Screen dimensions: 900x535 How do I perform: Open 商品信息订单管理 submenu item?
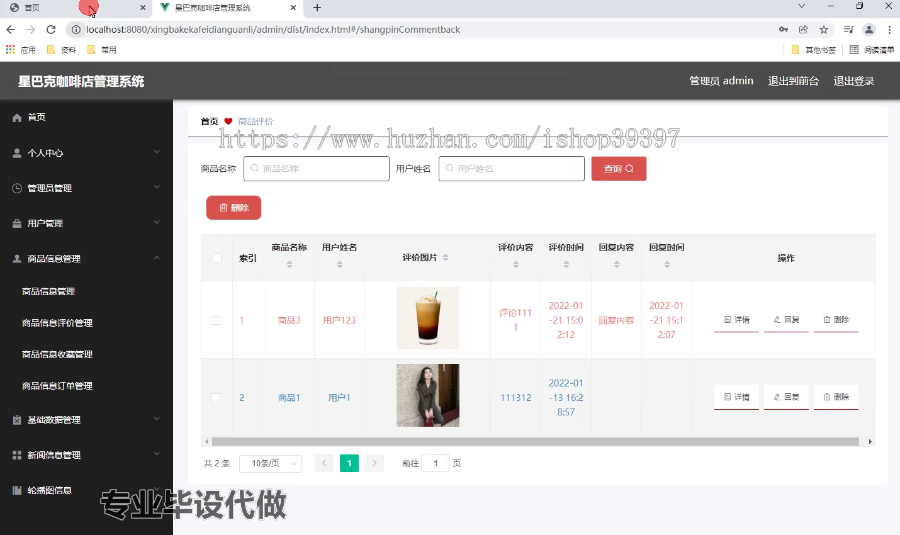[57, 386]
